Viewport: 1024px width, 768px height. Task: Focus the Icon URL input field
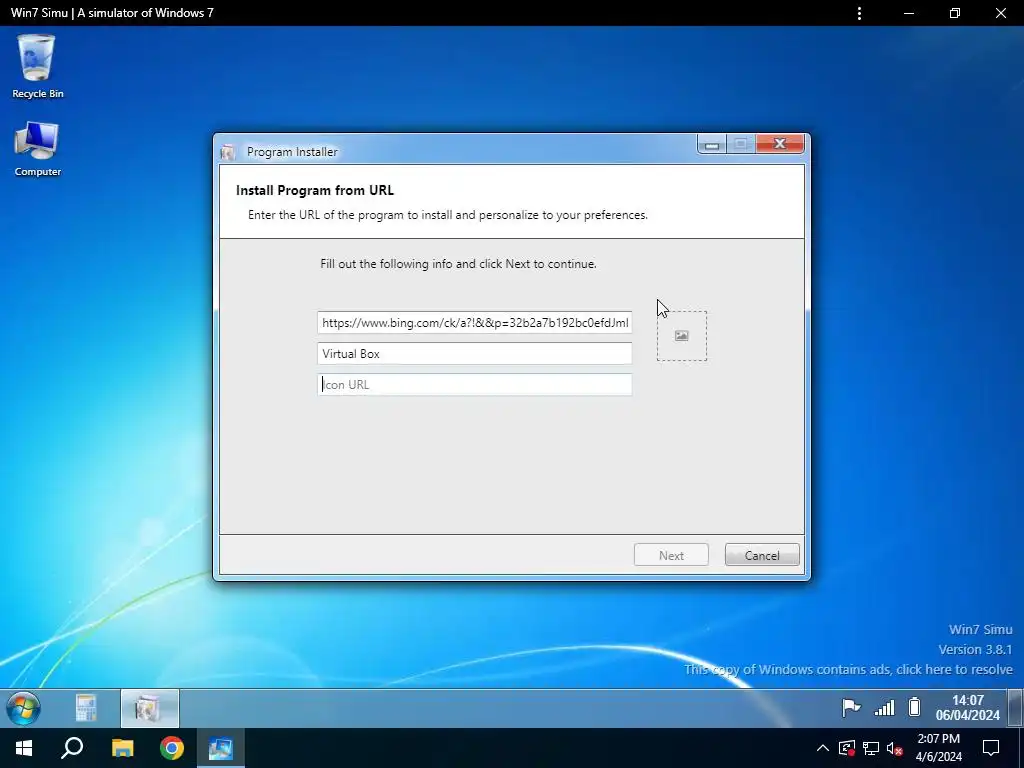[474, 385]
